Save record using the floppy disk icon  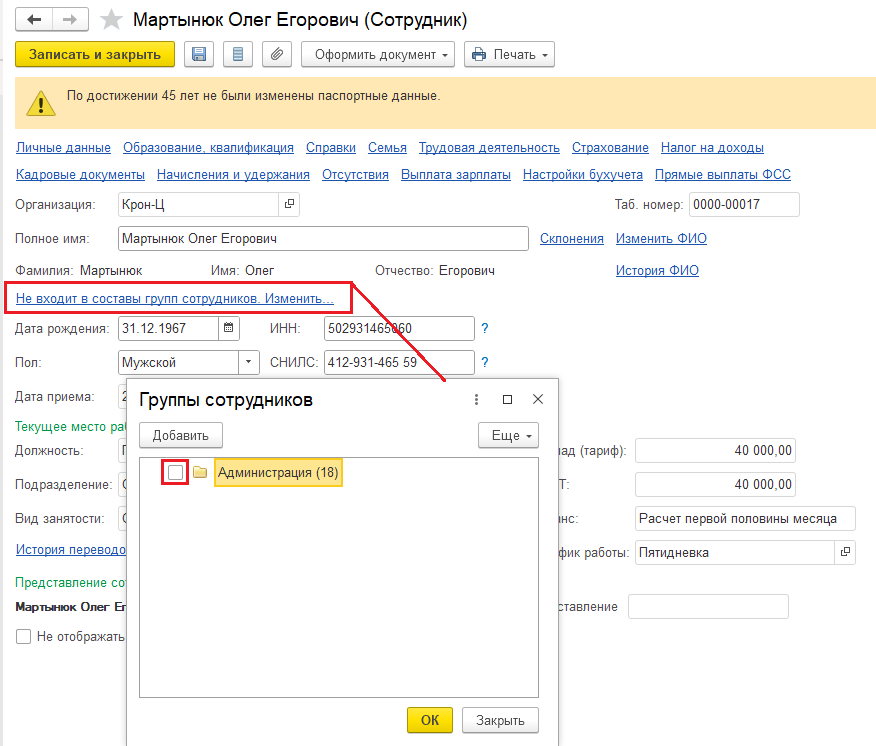[x=198, y=54]
